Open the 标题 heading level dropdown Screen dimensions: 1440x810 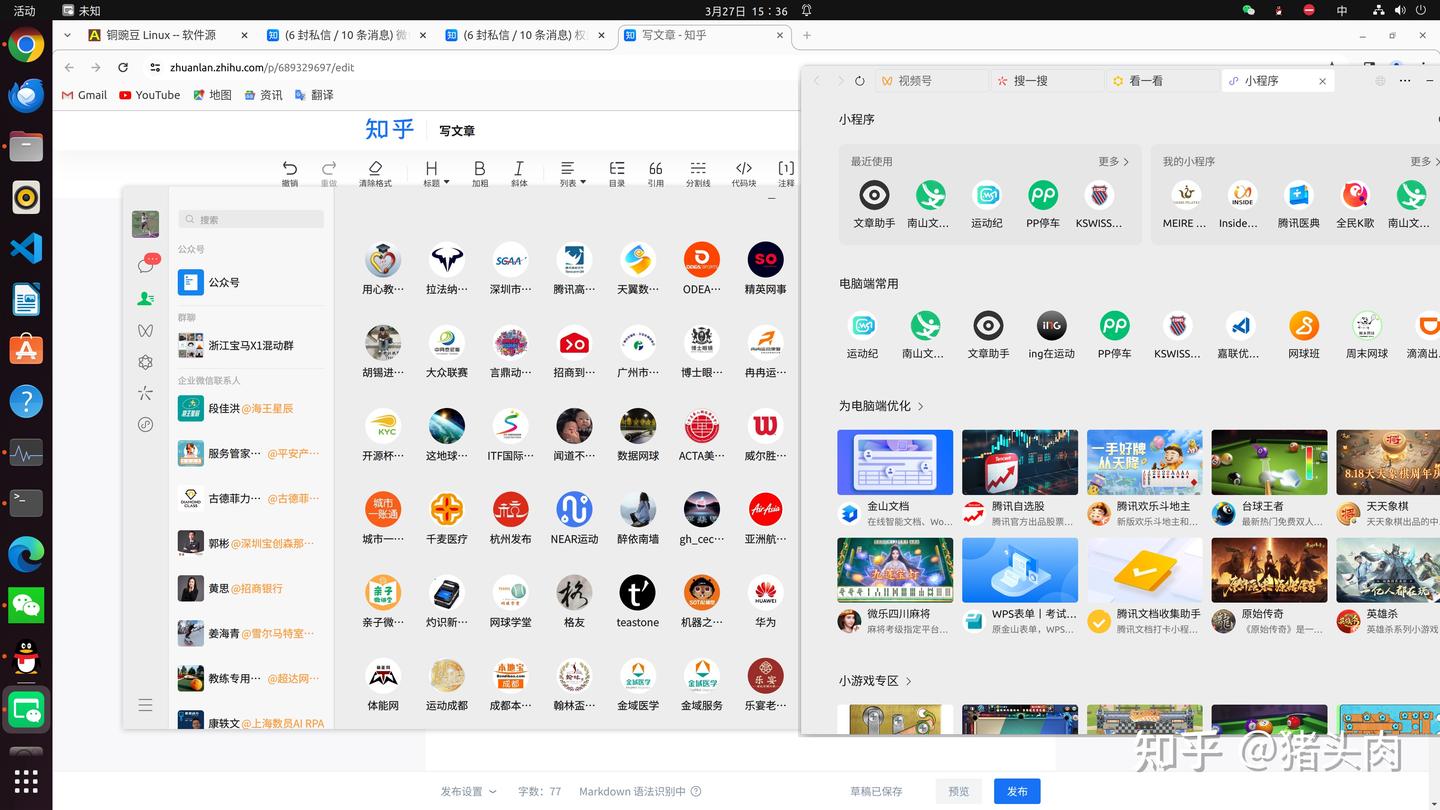tap(431, 169)
